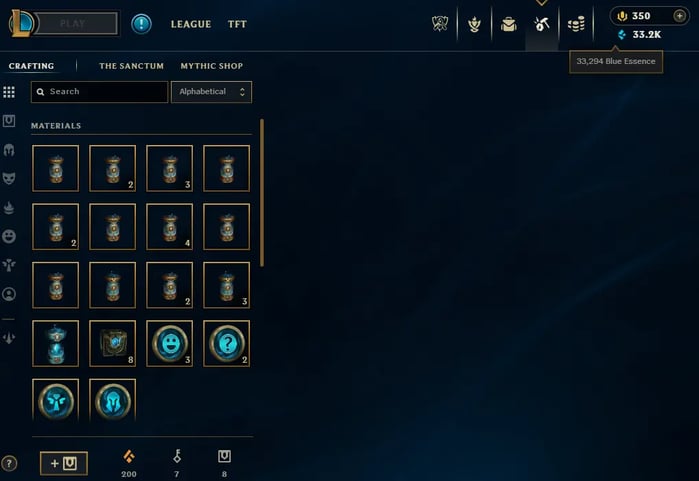Select the skins mask filter in sidebar
Image resolution: width=699 pixels, height=481 pixels.
[9, 178]
